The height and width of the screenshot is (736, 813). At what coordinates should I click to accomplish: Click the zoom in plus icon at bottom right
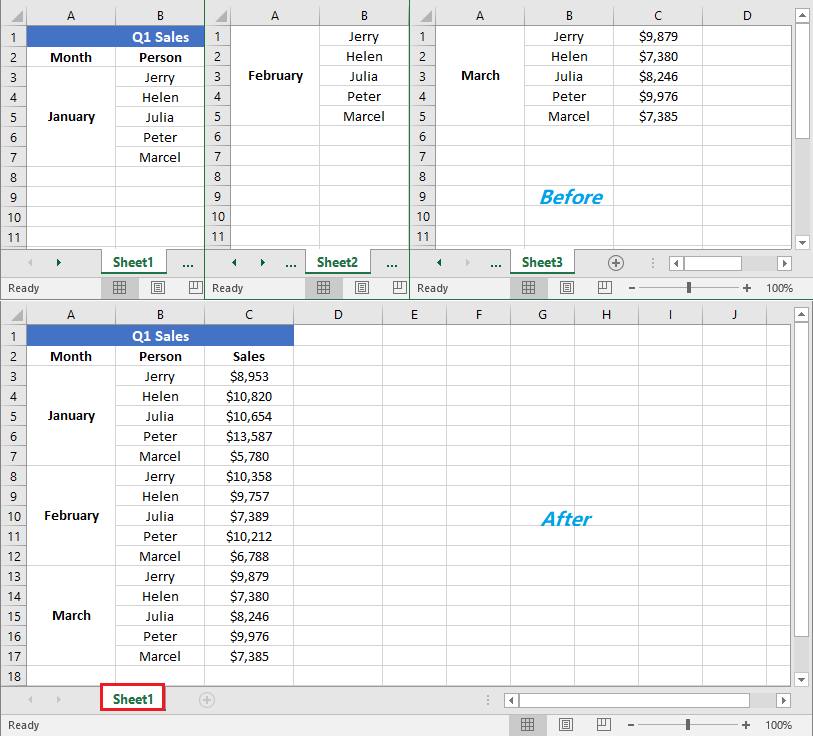[748, 725]
